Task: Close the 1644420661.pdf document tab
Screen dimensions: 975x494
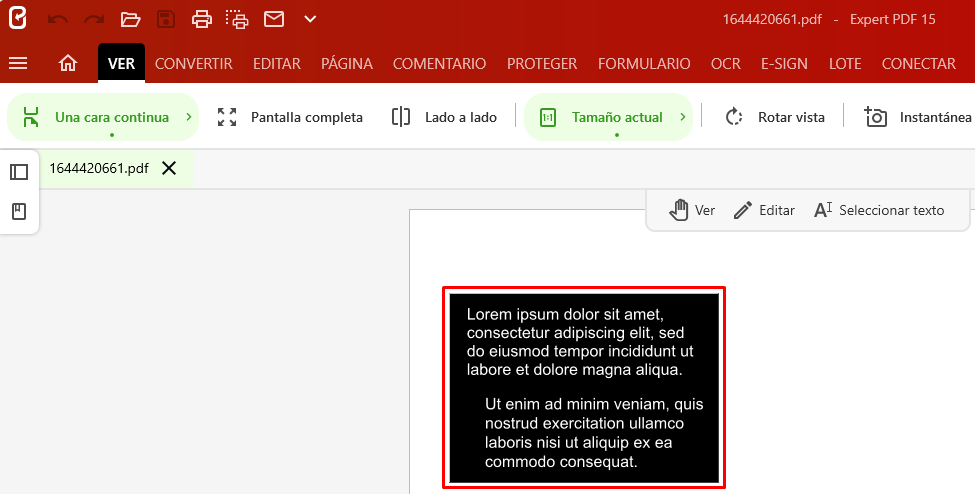Action: 169,168
